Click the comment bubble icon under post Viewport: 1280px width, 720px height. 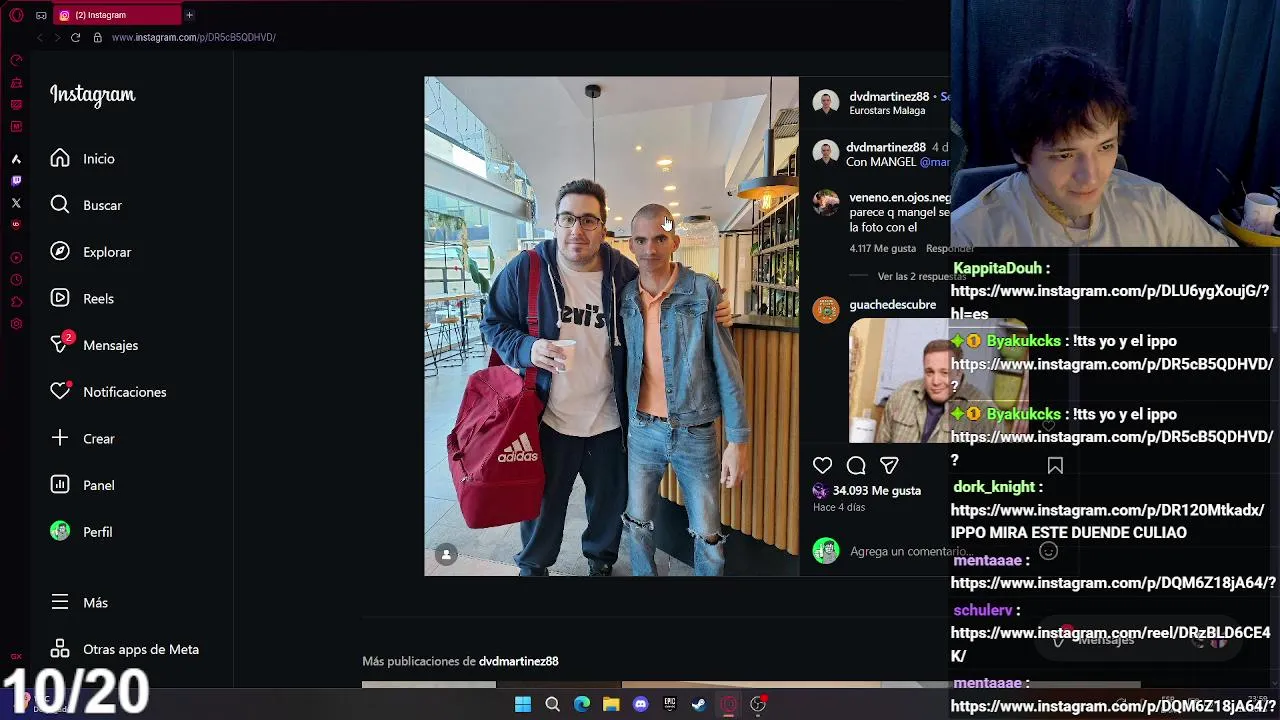[856, 465]
